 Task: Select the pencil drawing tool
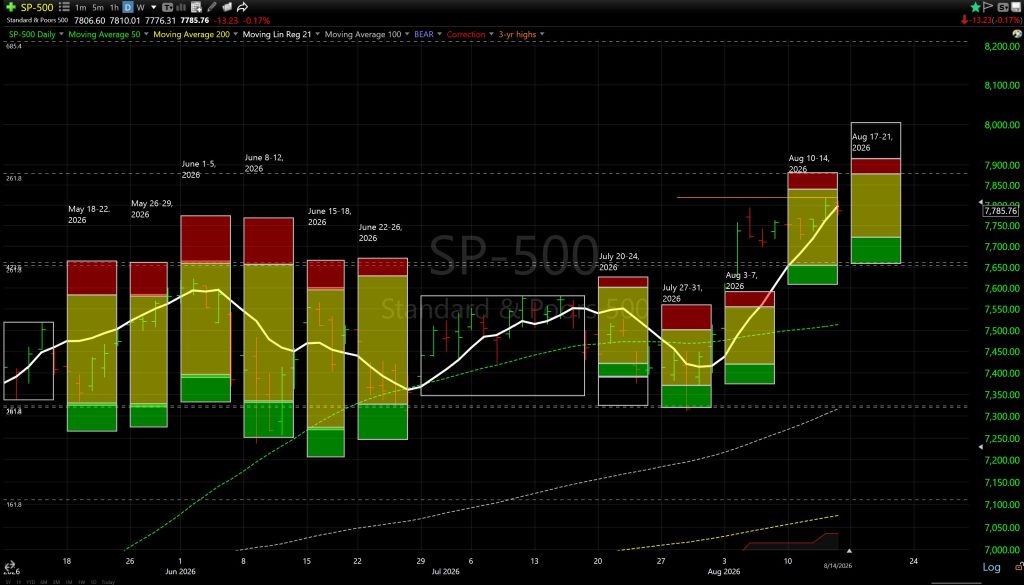[x=212, y=7]
